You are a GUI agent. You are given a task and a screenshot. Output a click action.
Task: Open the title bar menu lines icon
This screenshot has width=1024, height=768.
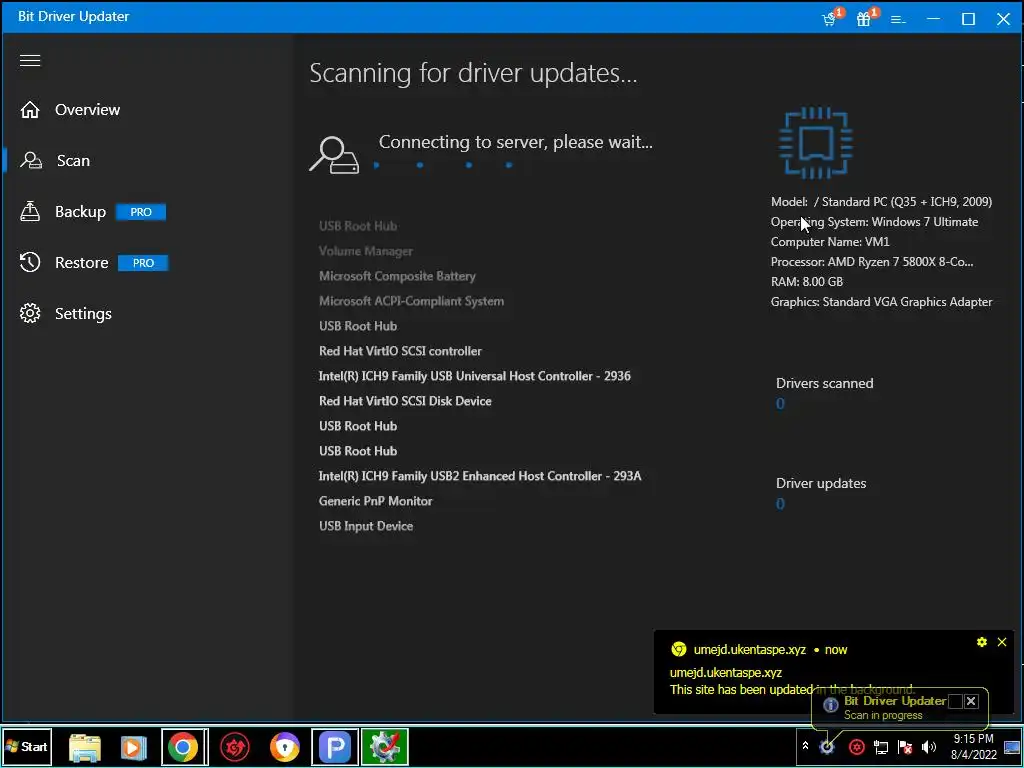click(899, 20)
